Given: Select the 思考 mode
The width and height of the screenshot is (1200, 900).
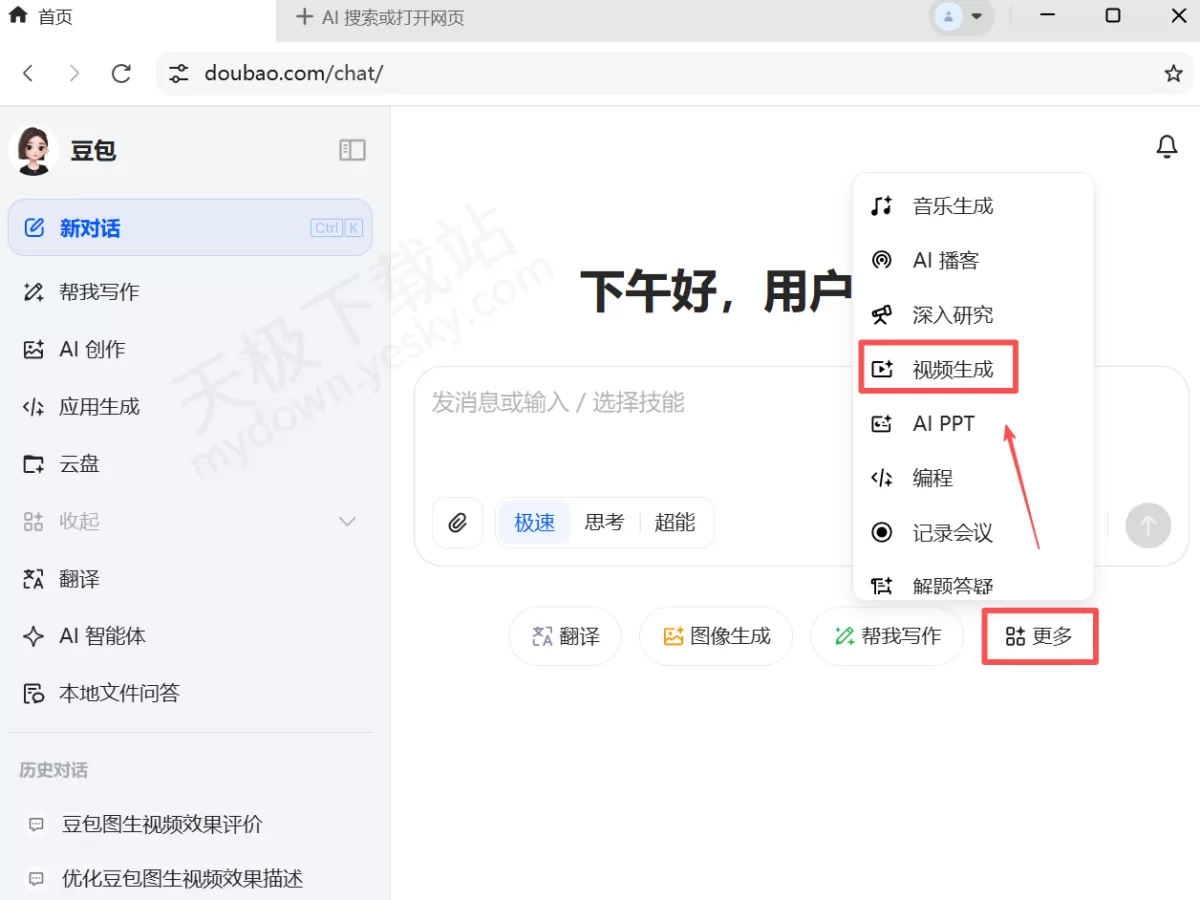Looking at the screenshot, I should coord(604,523).
